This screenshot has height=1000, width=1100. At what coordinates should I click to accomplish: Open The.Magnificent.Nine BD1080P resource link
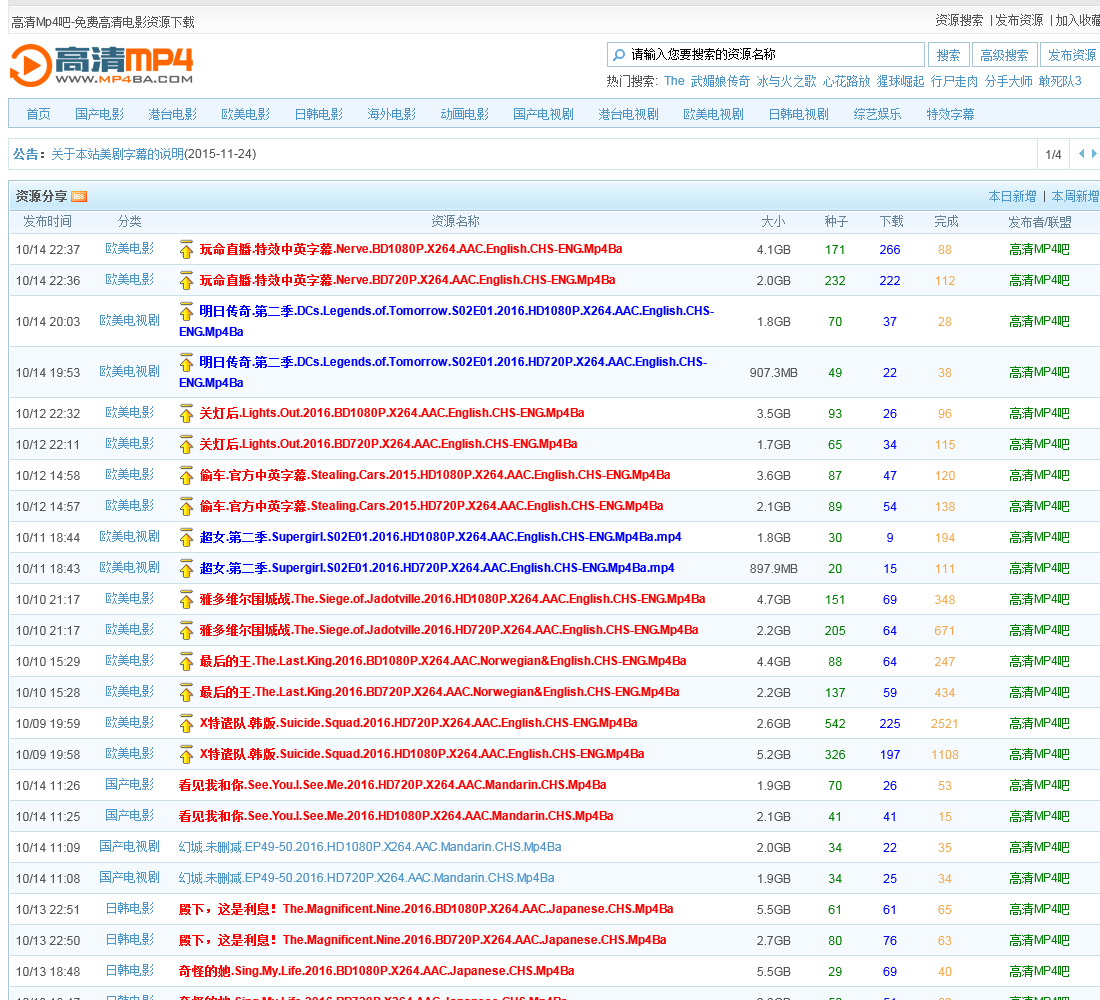tap(426, 909)
